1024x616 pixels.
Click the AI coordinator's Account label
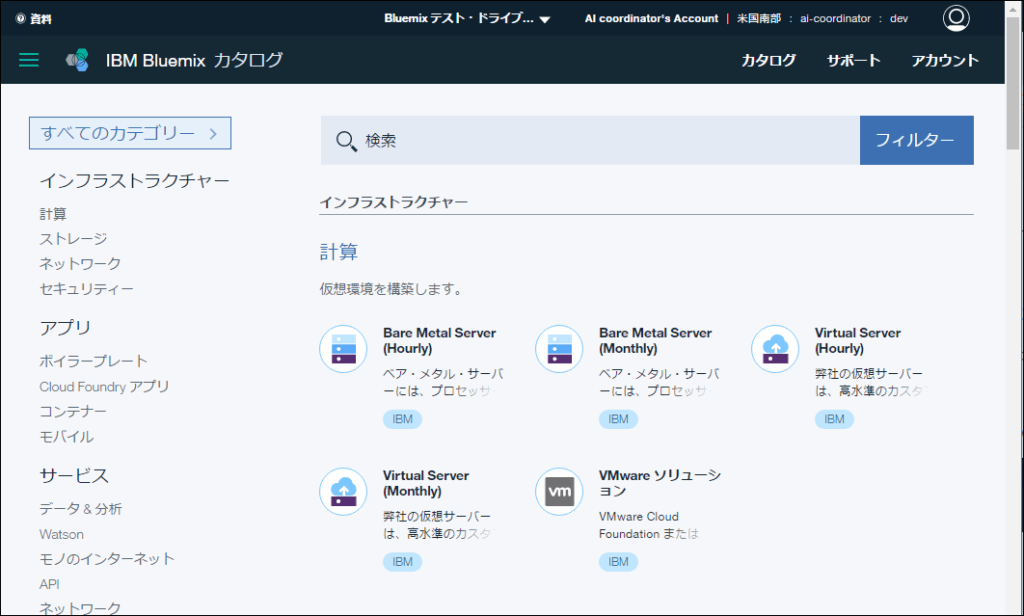[651, 19]
